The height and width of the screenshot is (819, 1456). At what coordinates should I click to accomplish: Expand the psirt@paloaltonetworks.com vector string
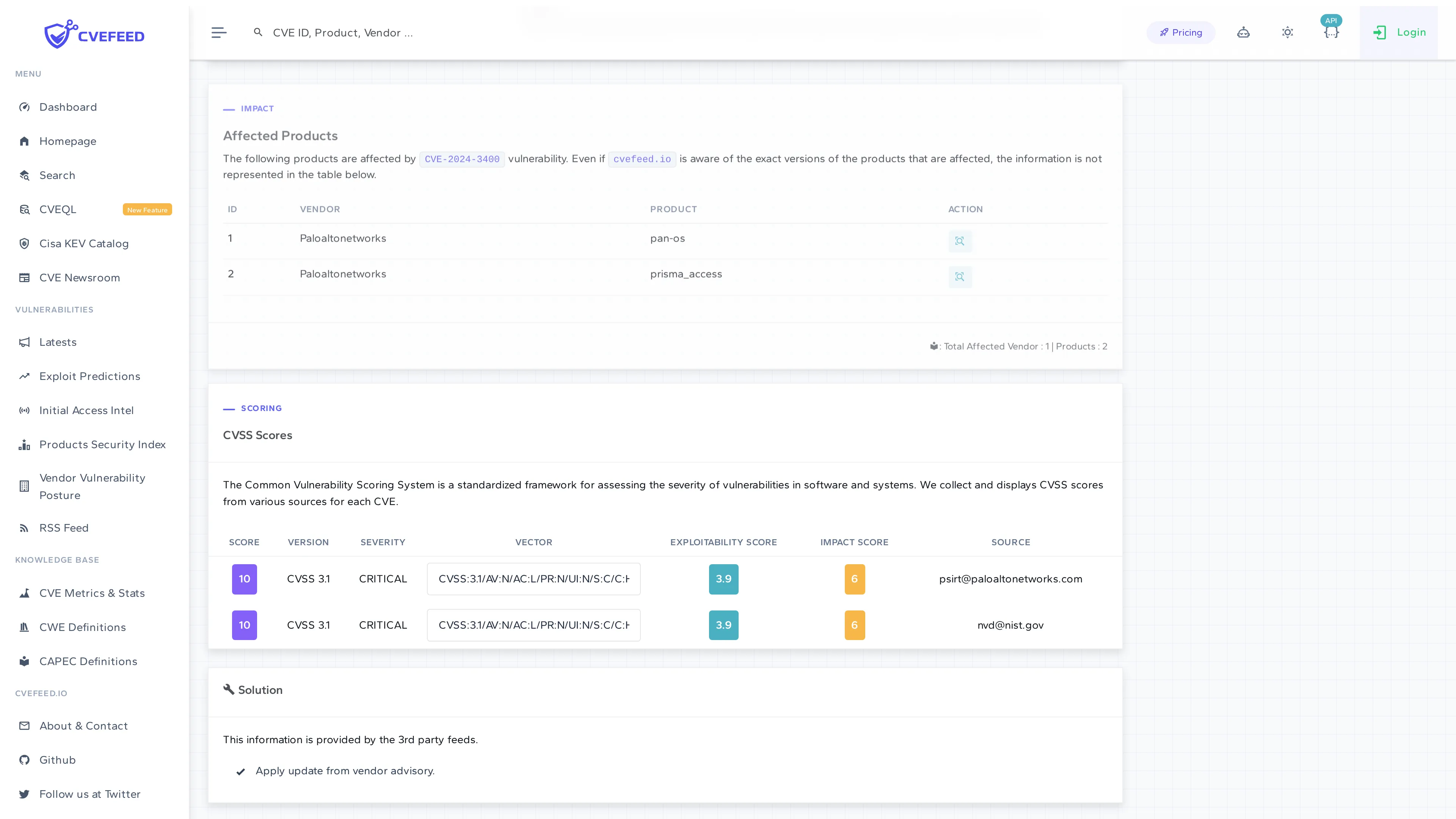533,579
